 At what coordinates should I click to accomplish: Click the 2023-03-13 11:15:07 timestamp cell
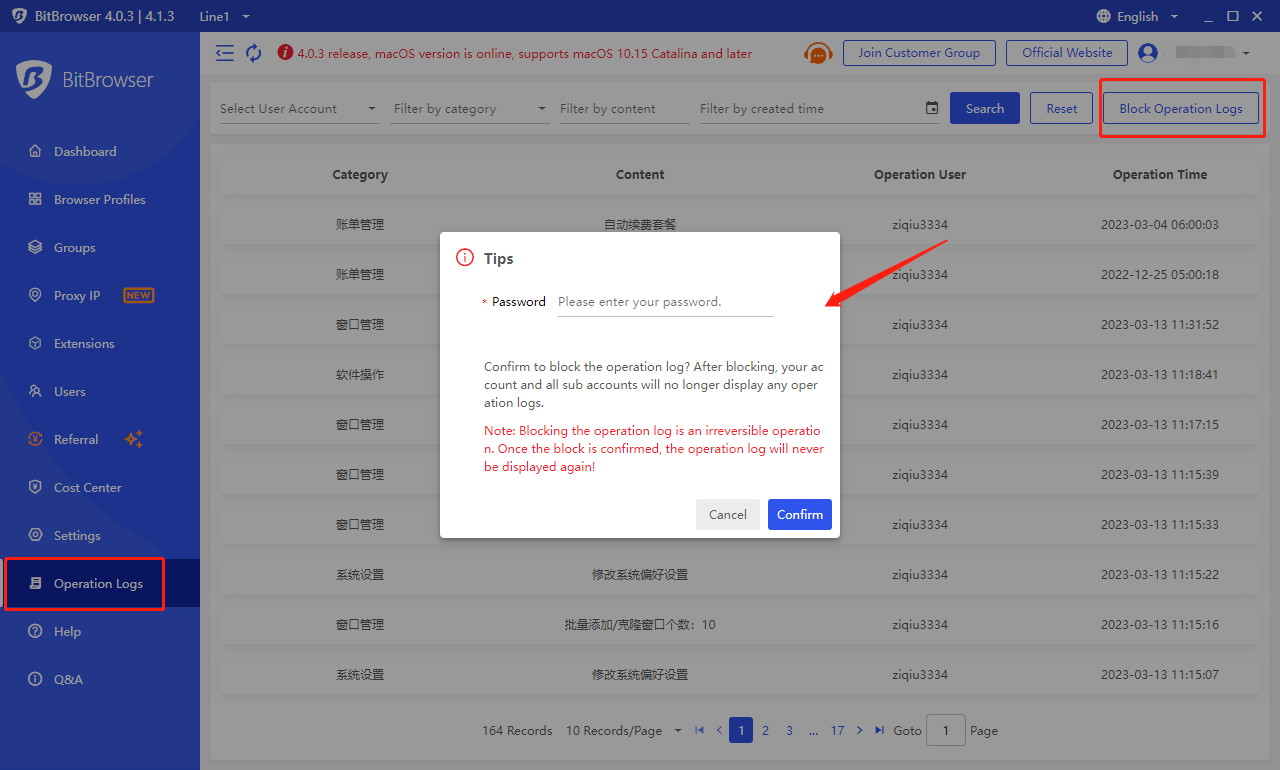pos(1160,674)
